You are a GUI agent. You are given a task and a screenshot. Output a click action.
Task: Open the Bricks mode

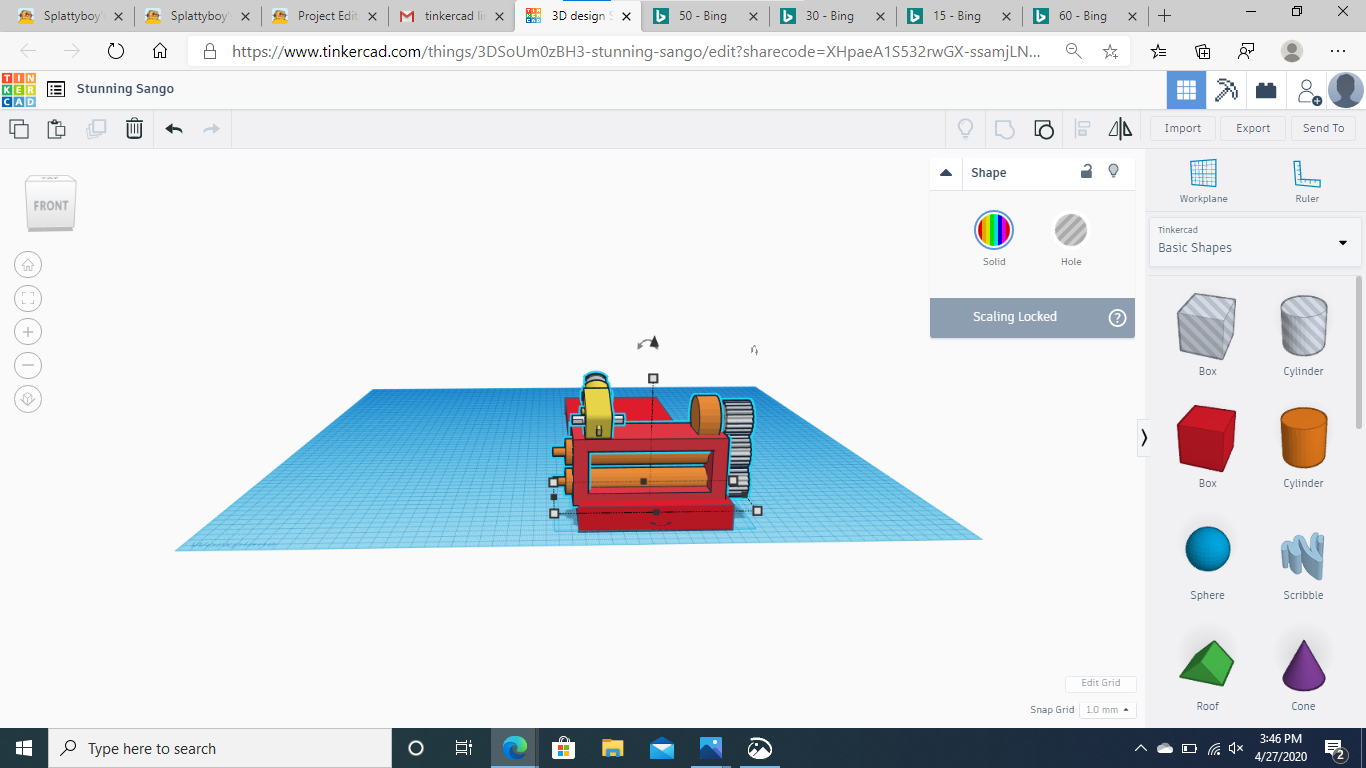click(1266, 90)
